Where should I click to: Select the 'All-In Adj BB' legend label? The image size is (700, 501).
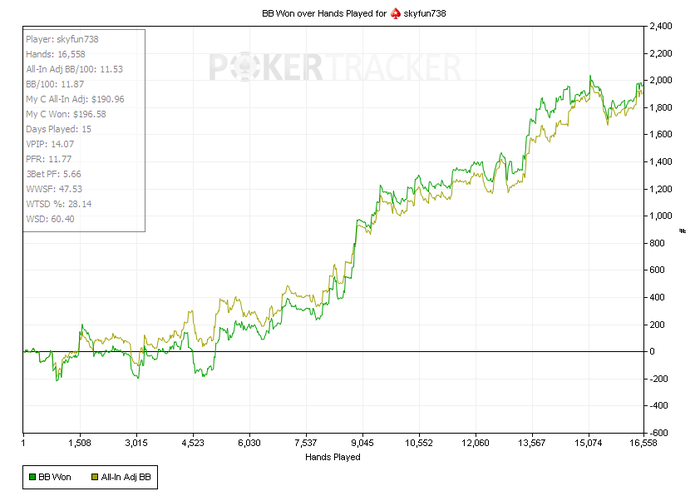[126, 477]
